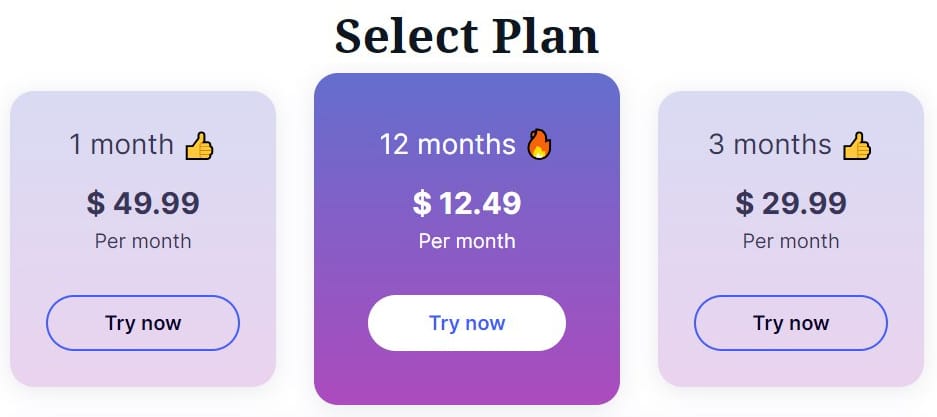937x417 pixels.
Task: Click the fire emoji beside 12 months
Action: [539, 144]
